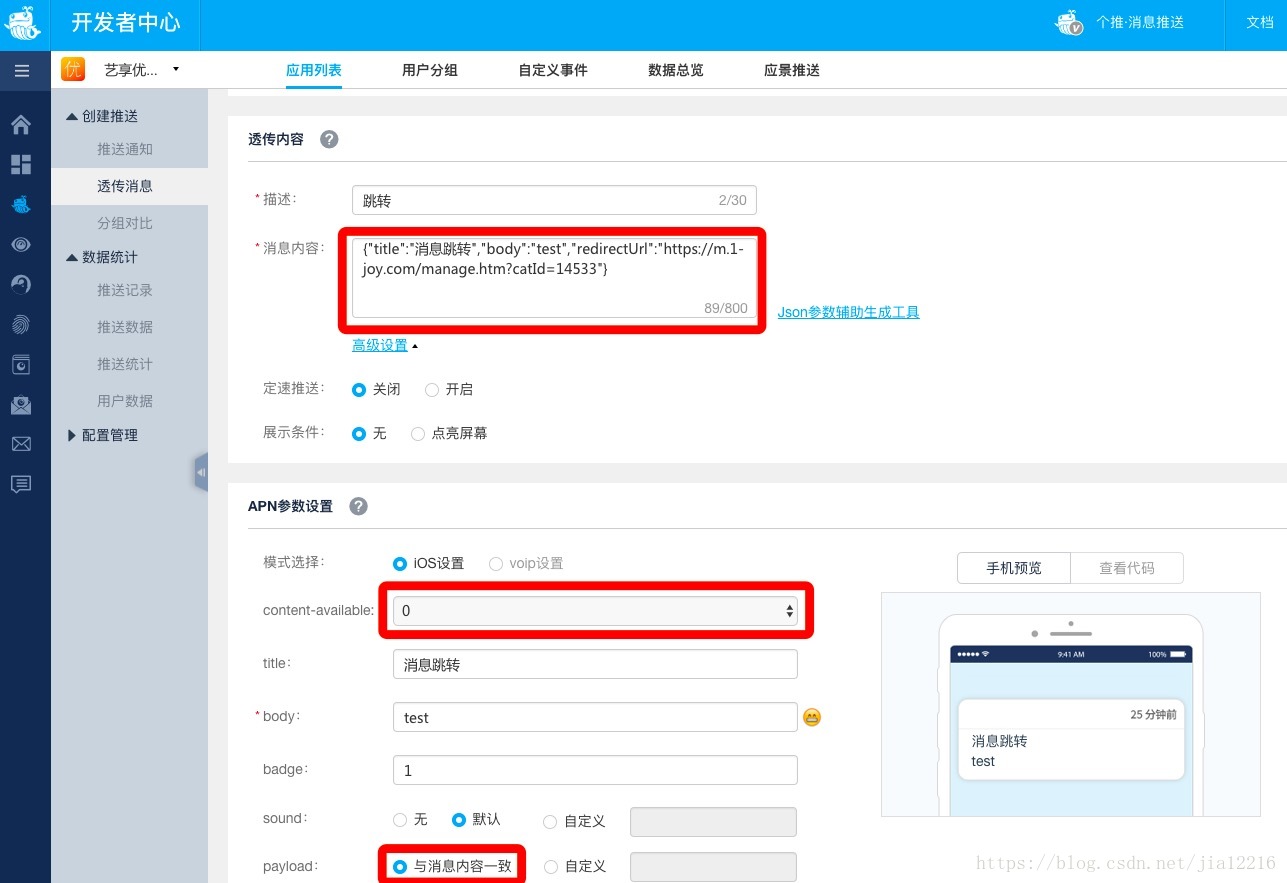This screenshot has width=1287, height=883.
Task: Click notification card in phone preview
Action: [1071, 739]
